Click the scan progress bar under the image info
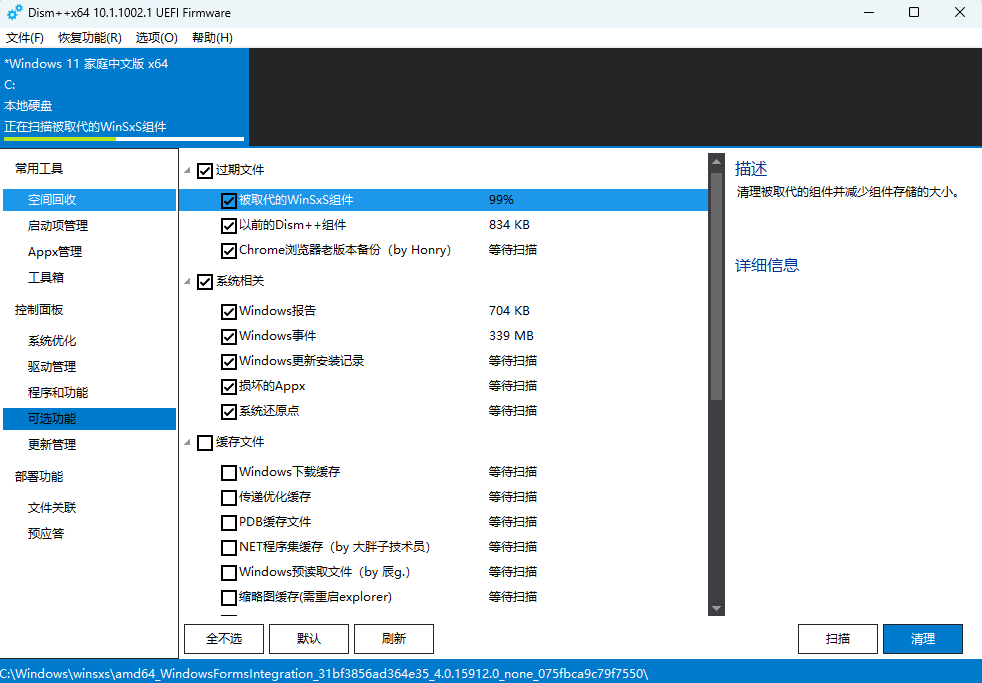Image resolution: width=982 pixels, height=683 pixels. pos(124,139)
